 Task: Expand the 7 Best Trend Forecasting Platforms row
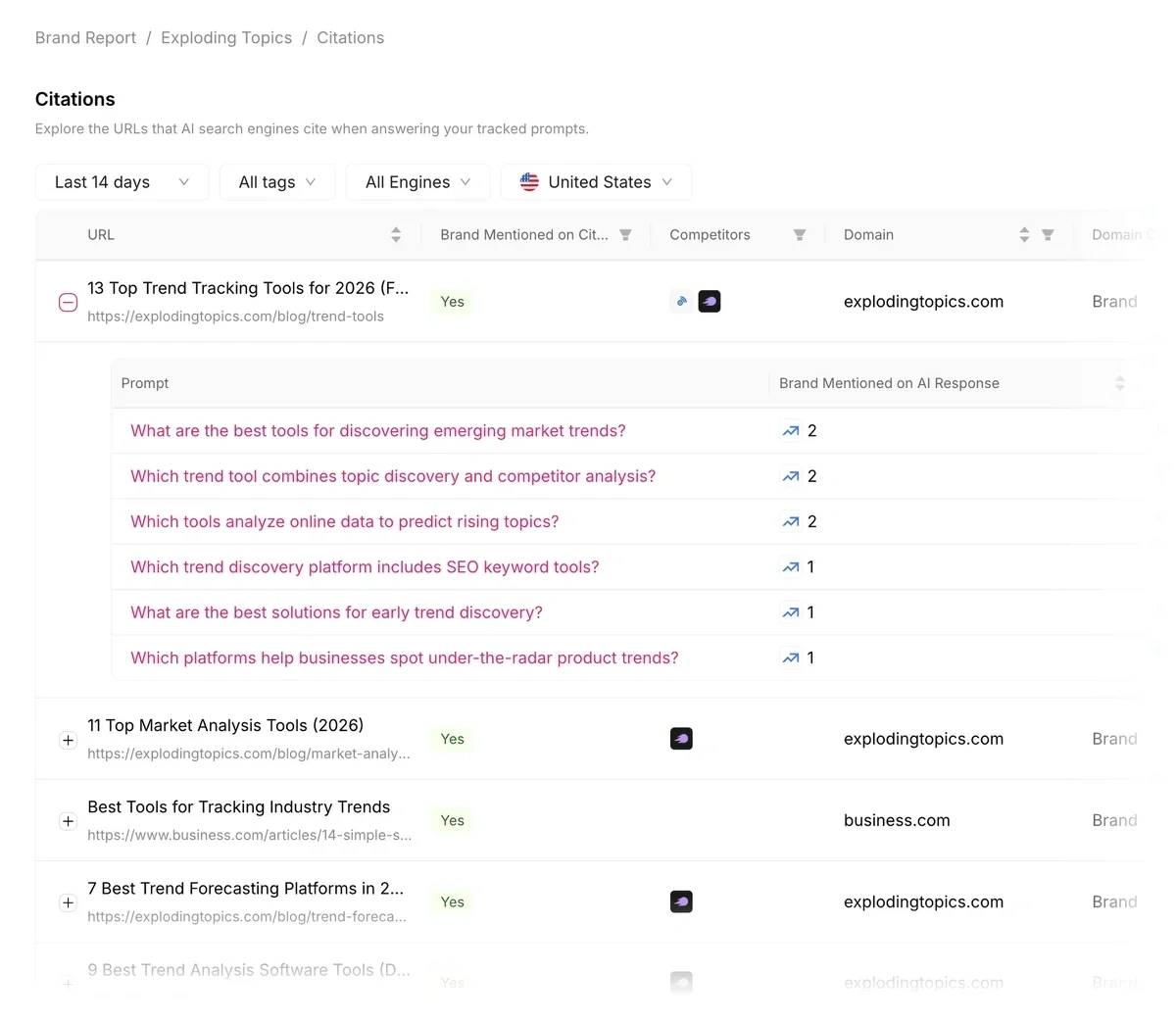68,902
